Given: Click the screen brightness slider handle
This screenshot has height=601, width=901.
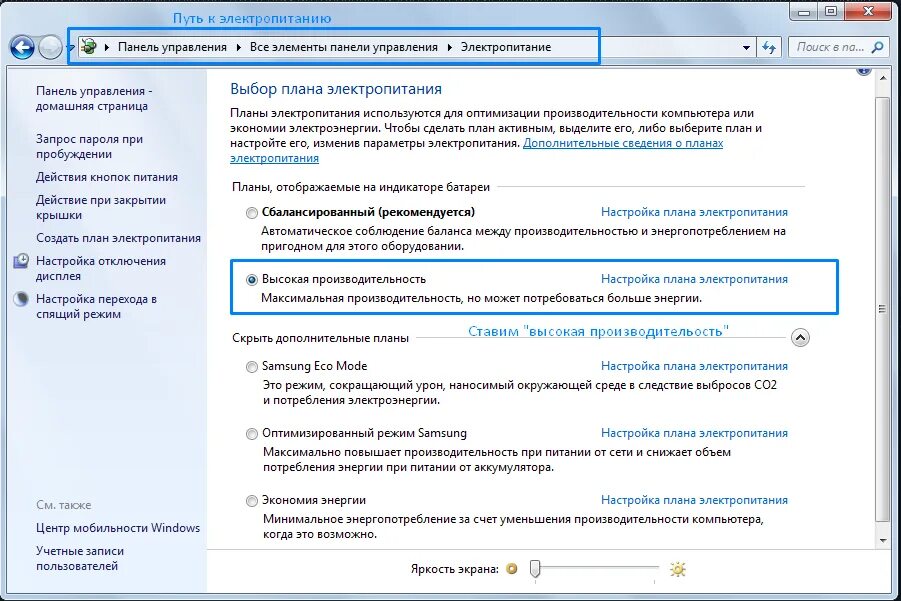Looking at the screenshot, I should (535, 568).
